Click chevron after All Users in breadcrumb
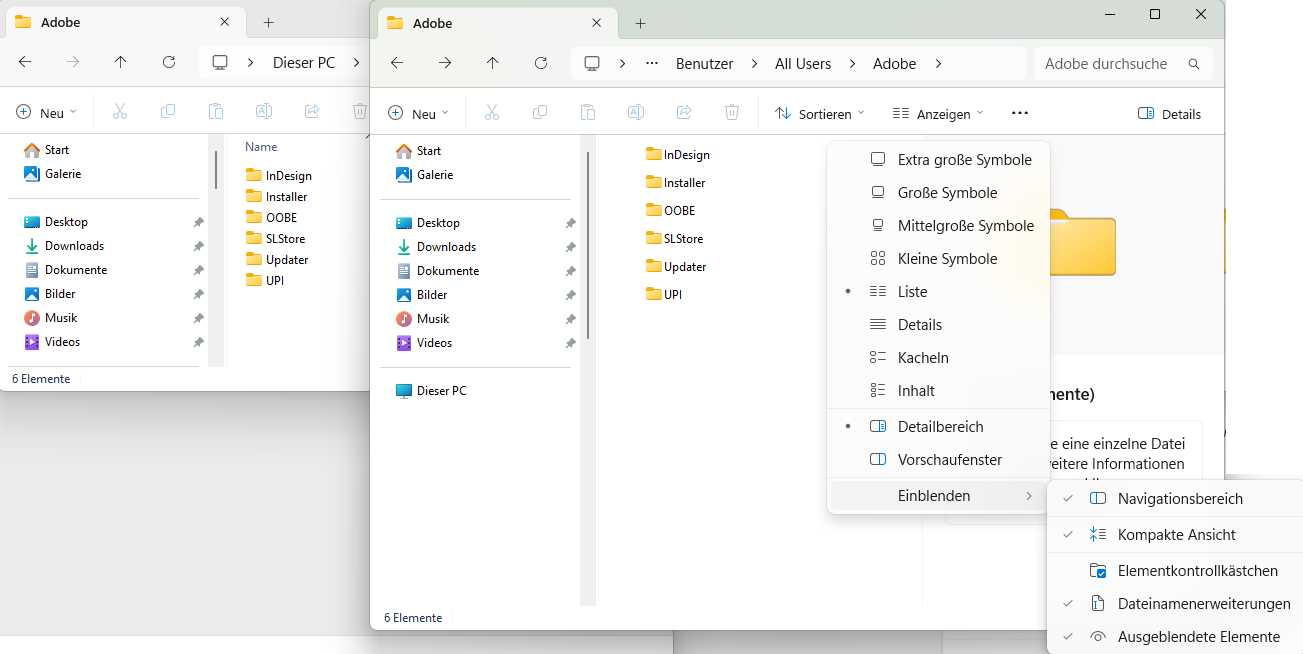The image size is (1303, 654). [853, 63]
